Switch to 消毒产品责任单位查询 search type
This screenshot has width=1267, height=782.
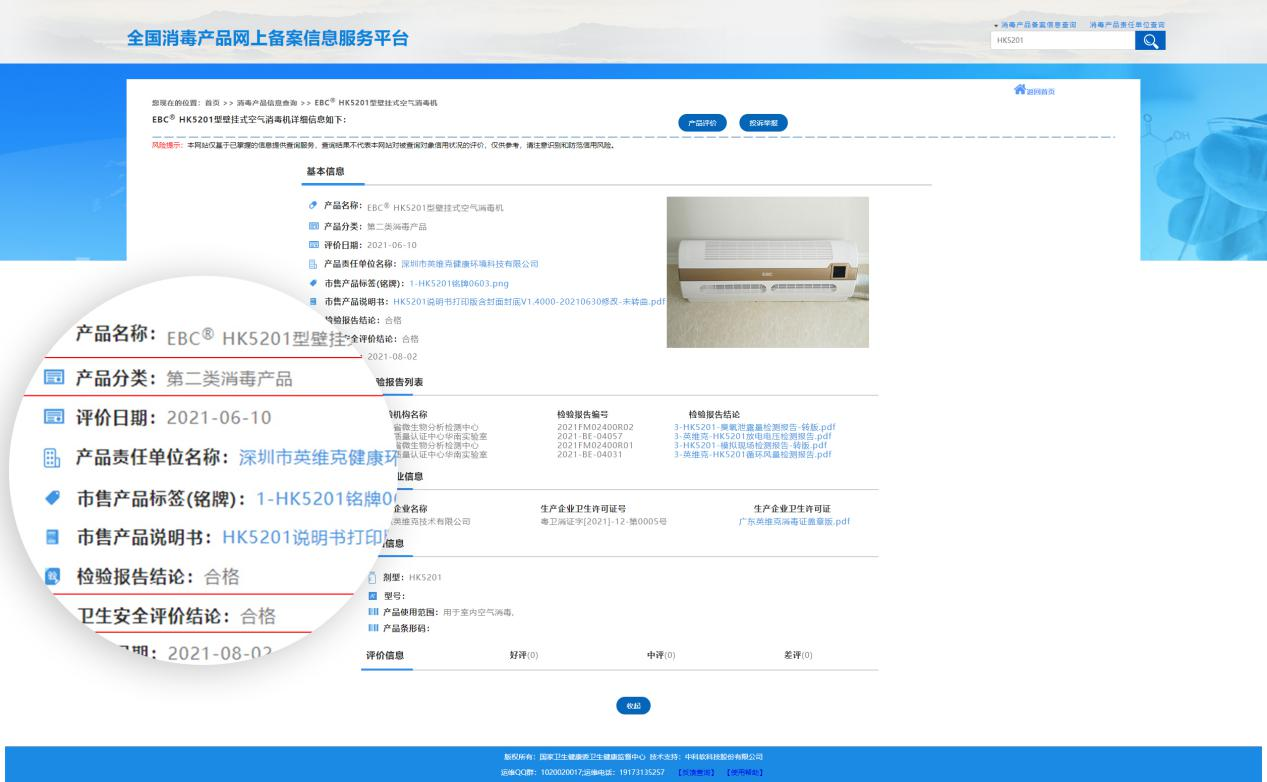(1127, 24)
